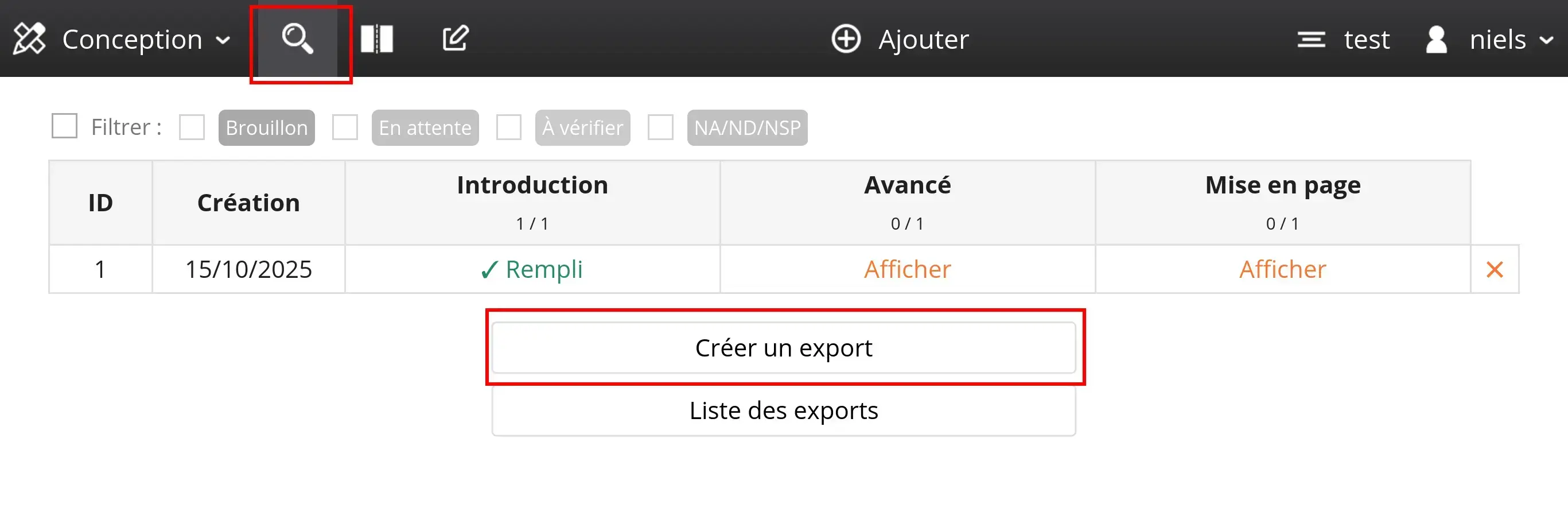Image resolution: width=1568 pixels, height=527 pixels.
Task: Click the Conception pencil-ruler icon
Action: [x=29, y=39]
